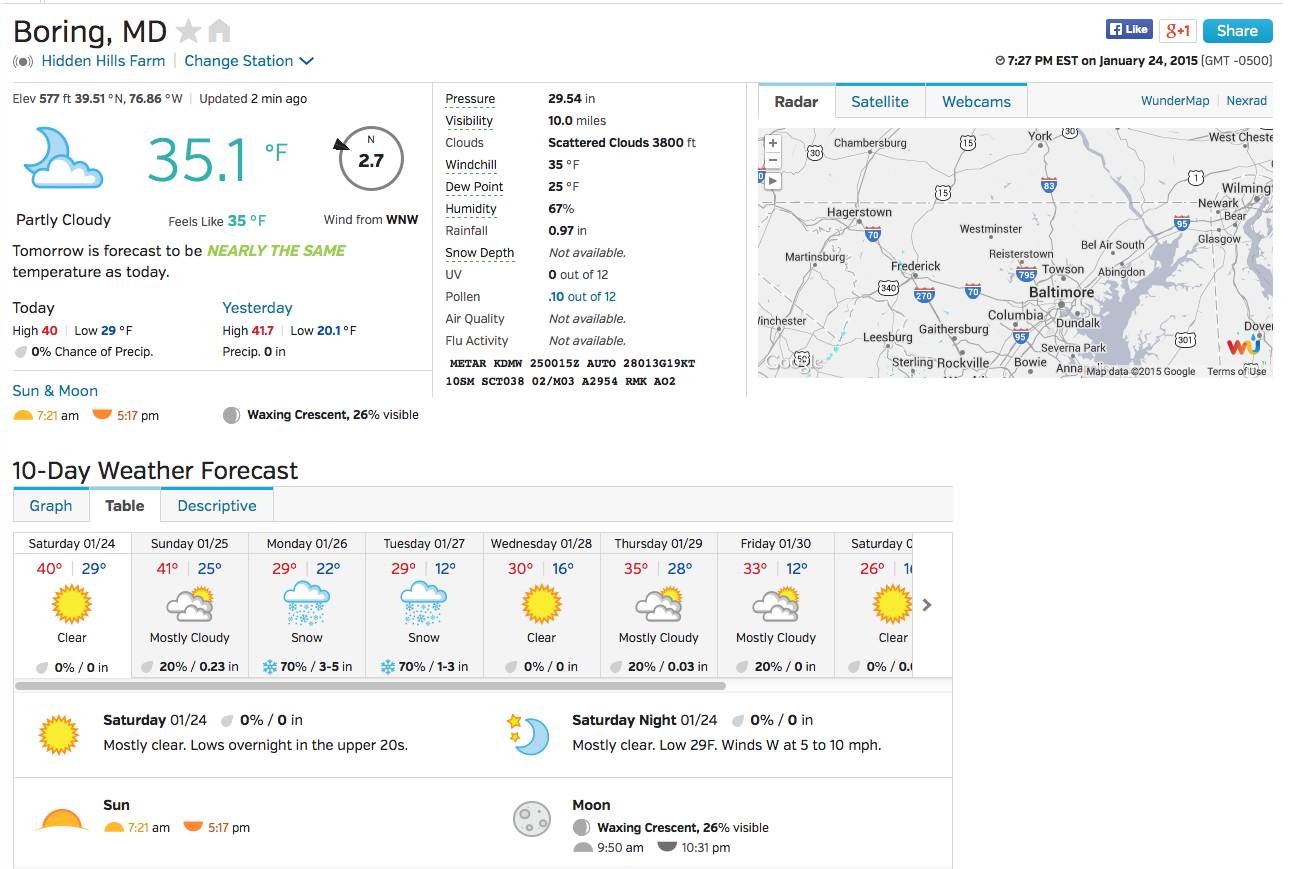Open the Webcams tab
The height and width of the screenshot is (869, 1297).
tap(976, 102)
